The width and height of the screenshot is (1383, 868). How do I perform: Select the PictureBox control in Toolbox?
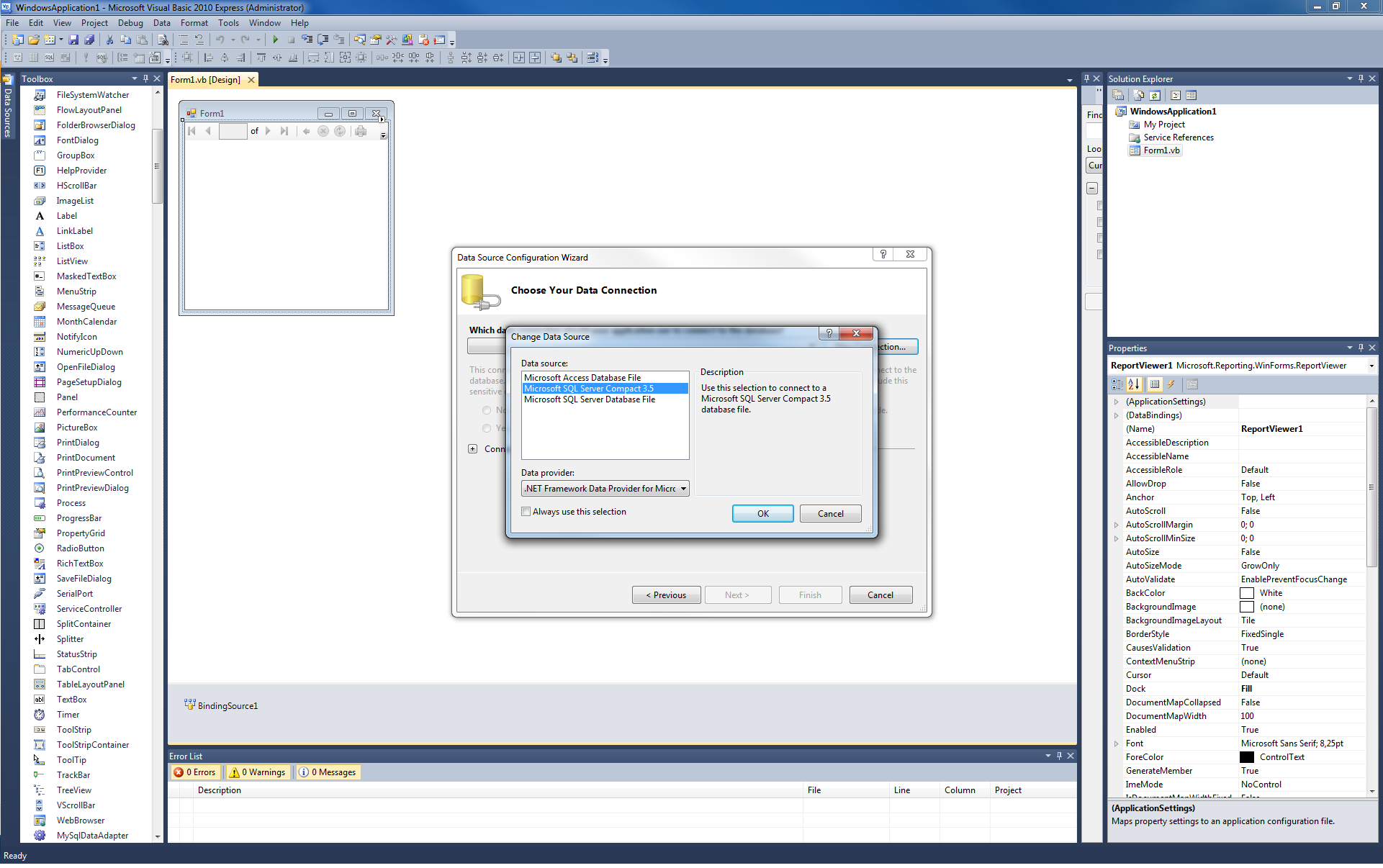[x=77, y=428]
